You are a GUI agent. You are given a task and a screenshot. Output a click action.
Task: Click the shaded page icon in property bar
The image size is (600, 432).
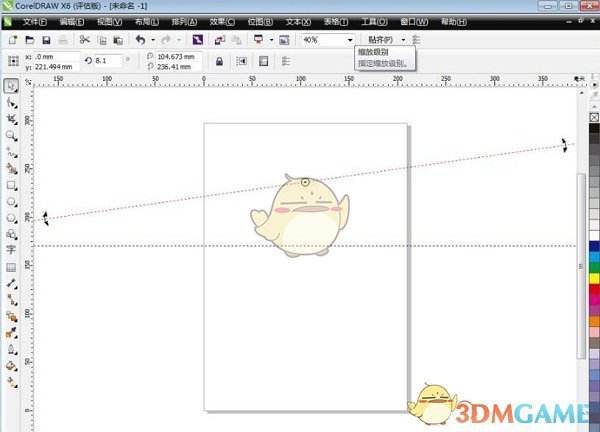click(263, 61)
